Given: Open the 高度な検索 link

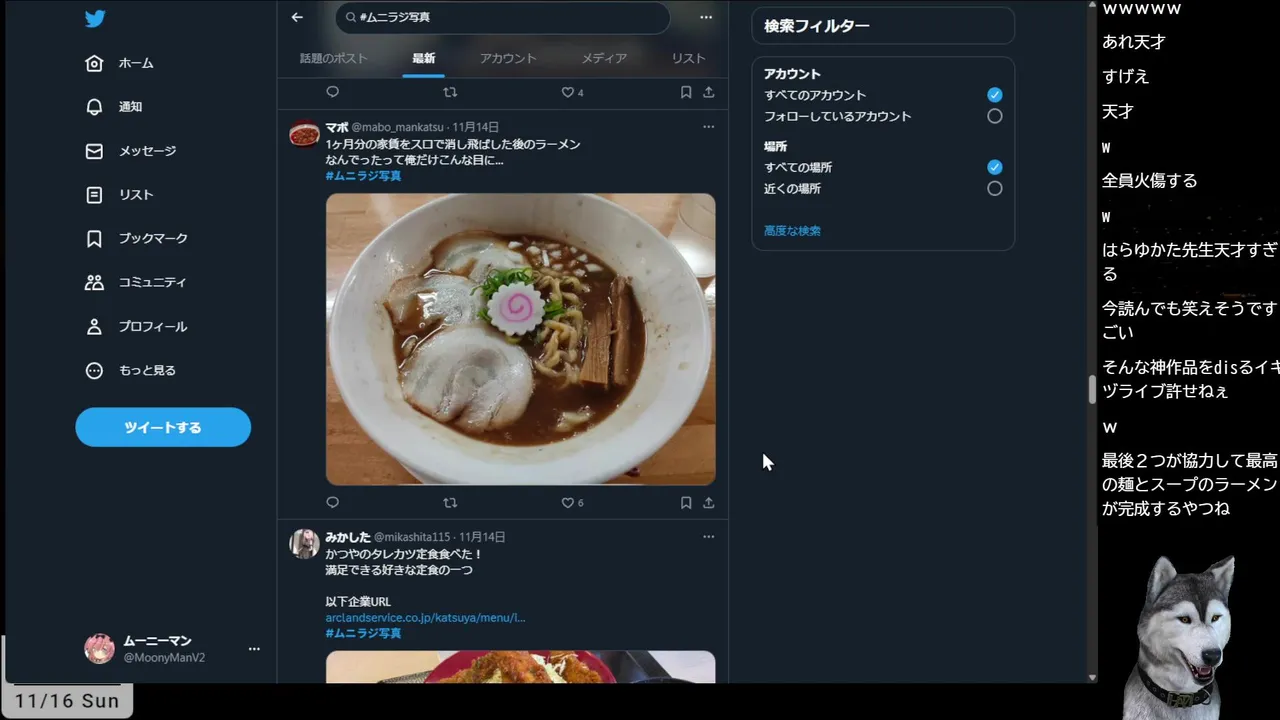Looking at the screenshot, I should 792,231.
